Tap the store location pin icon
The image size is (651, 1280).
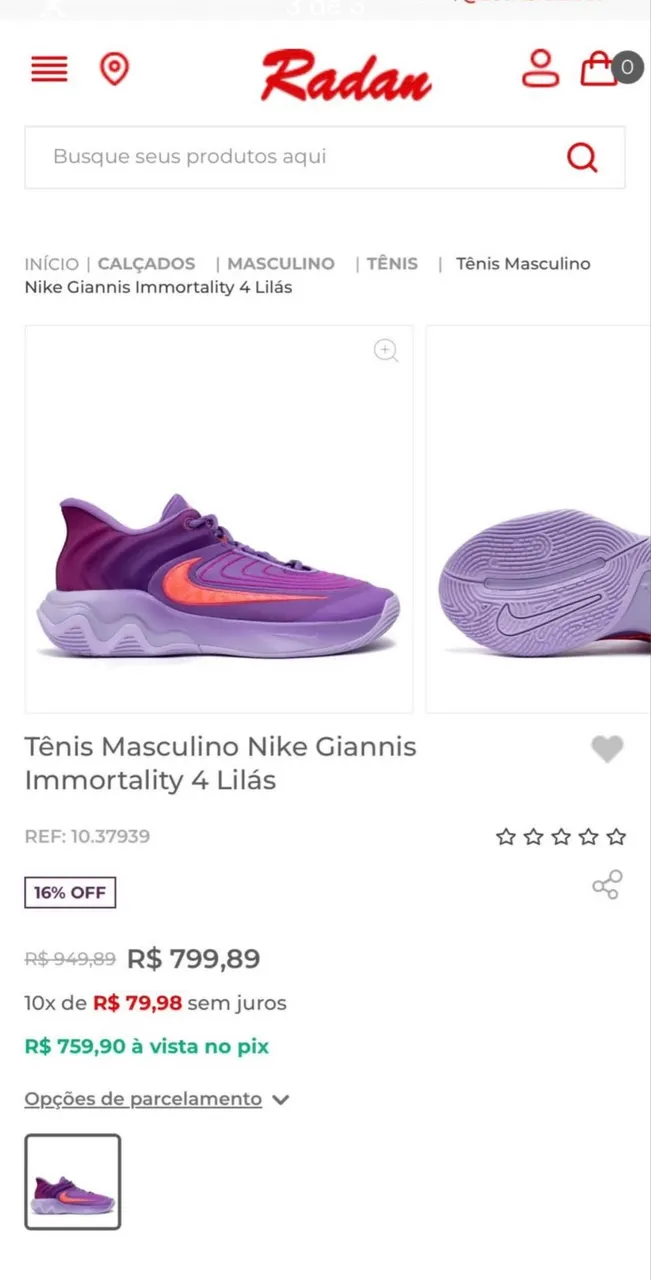point(115,69)
